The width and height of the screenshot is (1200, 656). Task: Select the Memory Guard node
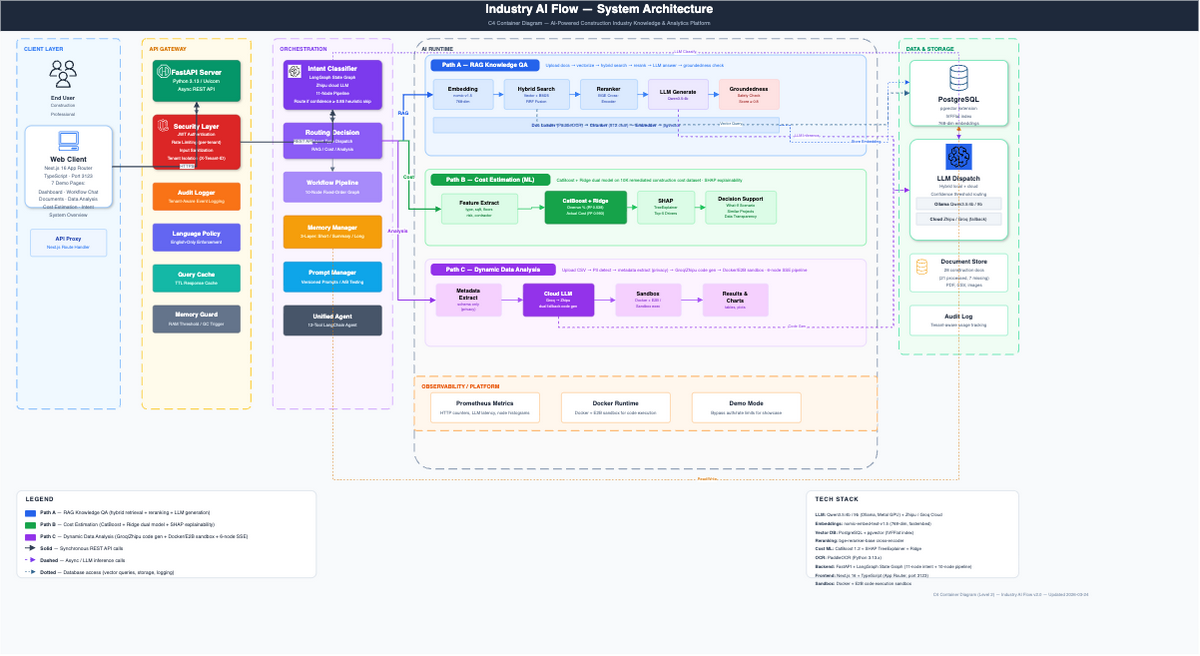coord(196,319)
